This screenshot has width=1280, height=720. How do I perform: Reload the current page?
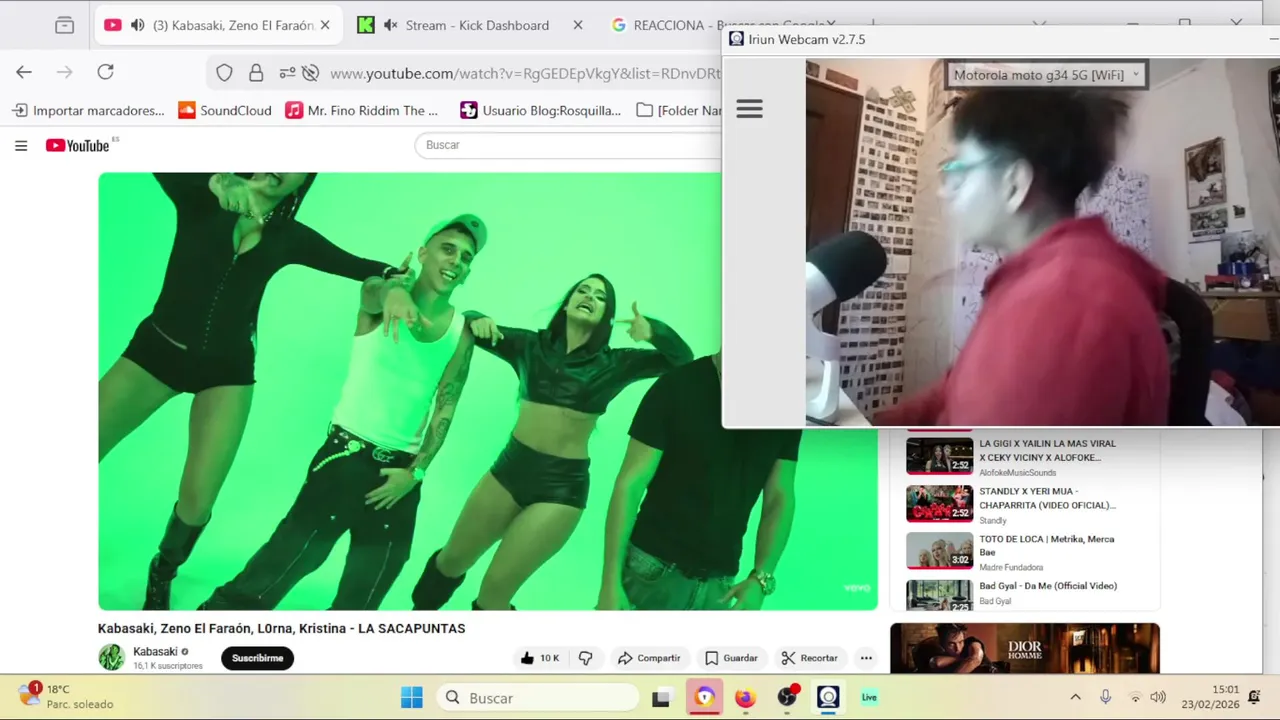105,72
